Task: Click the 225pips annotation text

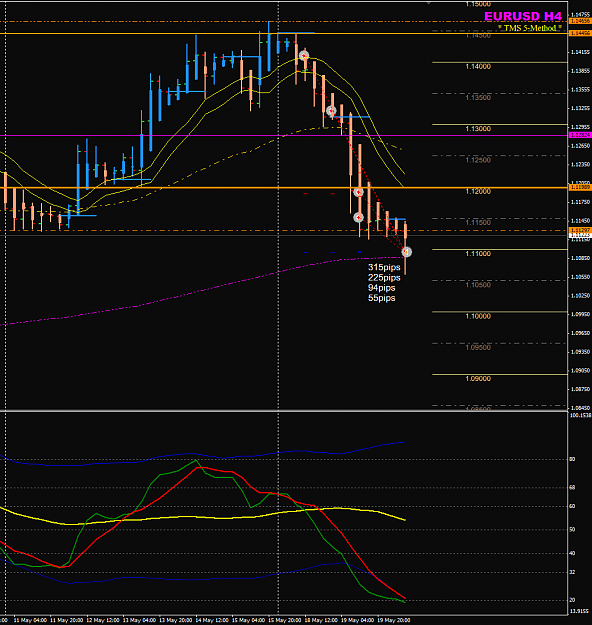Action: 384,278
